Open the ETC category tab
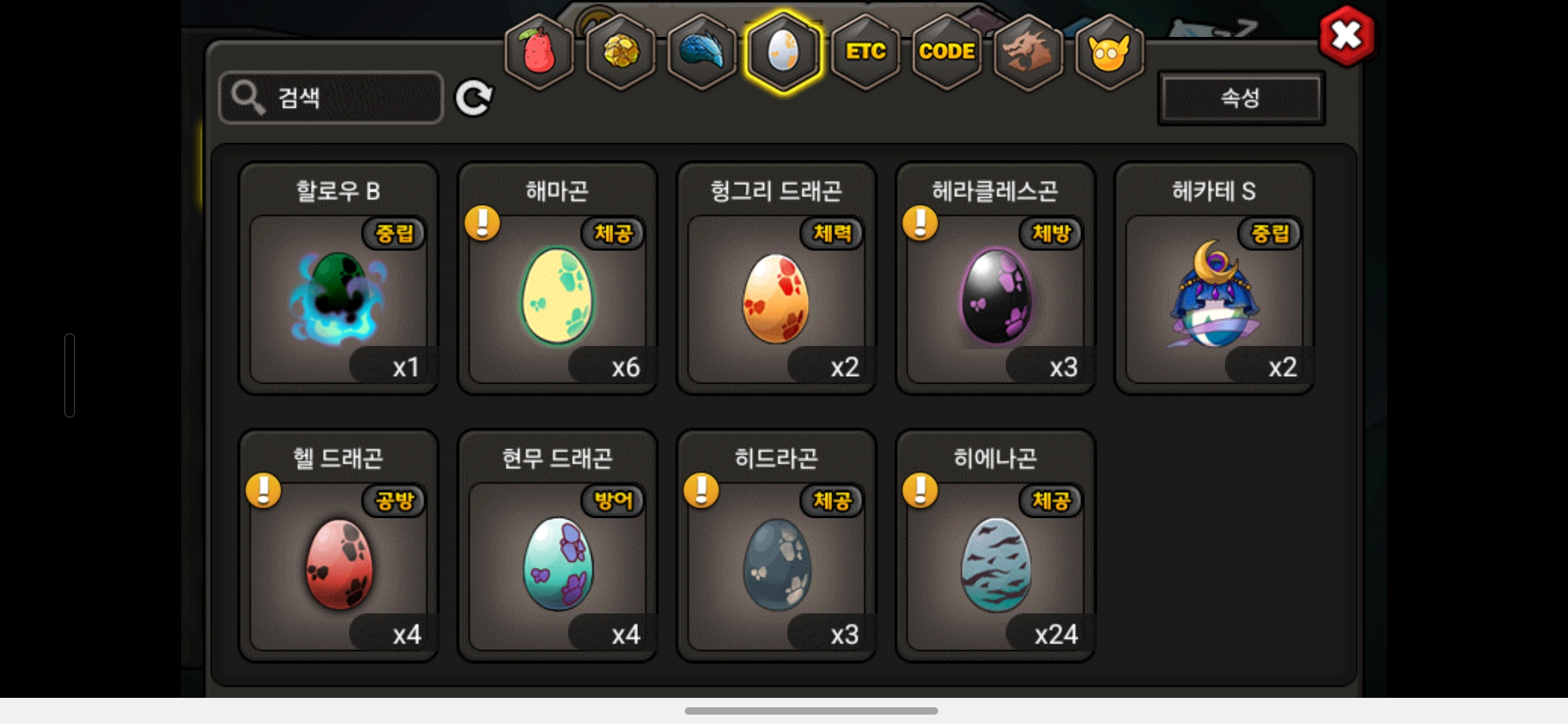1568x724 pixels. click(865, 52)
